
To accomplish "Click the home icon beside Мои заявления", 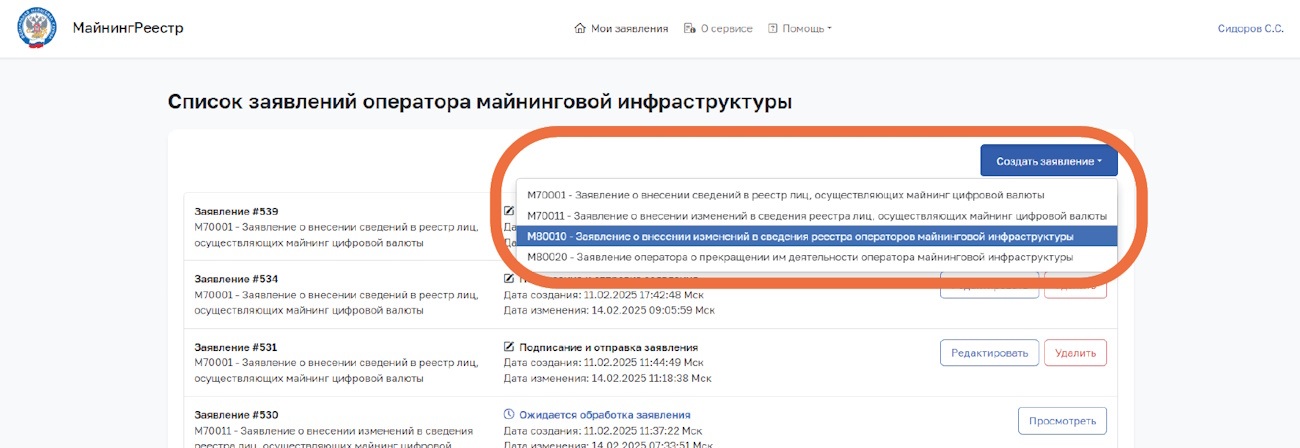I will point(580,28).
